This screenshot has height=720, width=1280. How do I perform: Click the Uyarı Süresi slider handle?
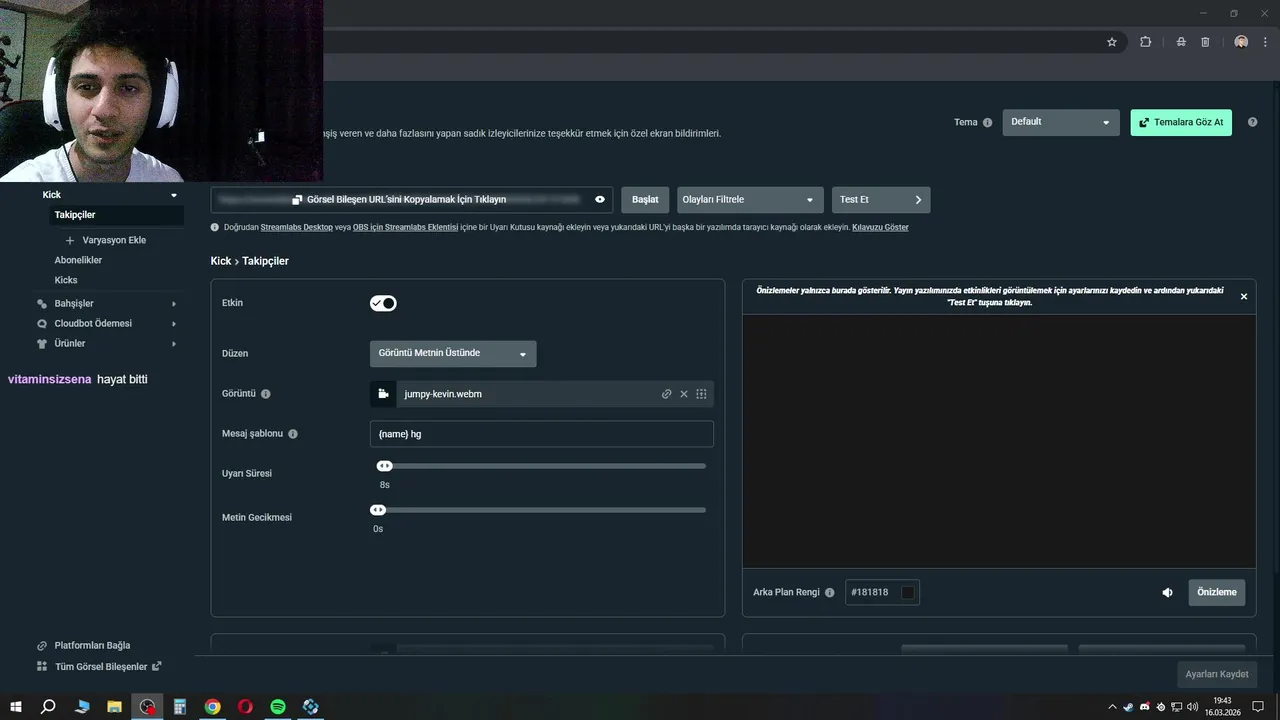(x=384, y=466)
